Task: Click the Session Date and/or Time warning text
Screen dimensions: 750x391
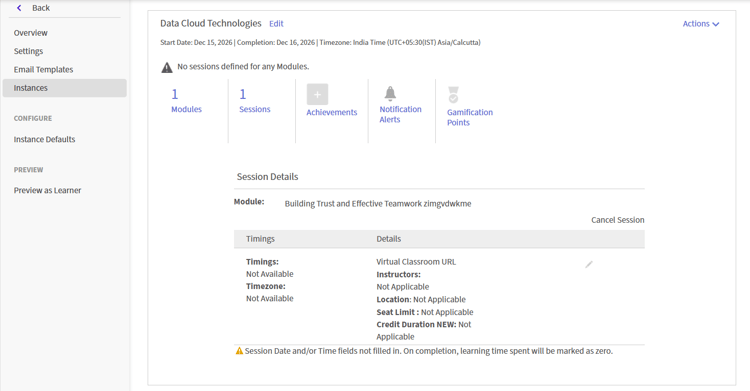Action: [x=429, y=351]
